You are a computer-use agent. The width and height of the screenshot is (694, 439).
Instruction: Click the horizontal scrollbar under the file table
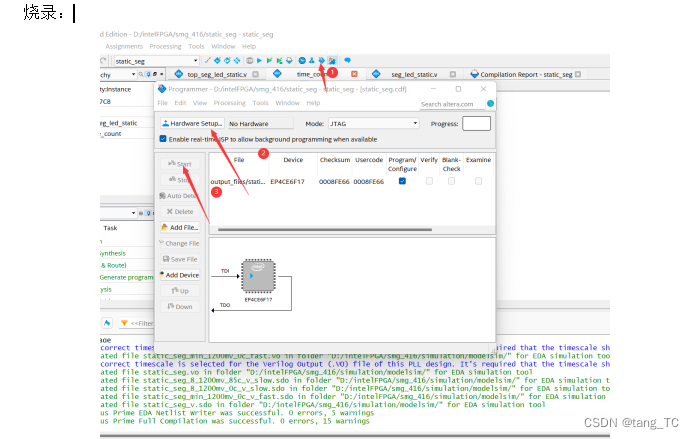325,230
